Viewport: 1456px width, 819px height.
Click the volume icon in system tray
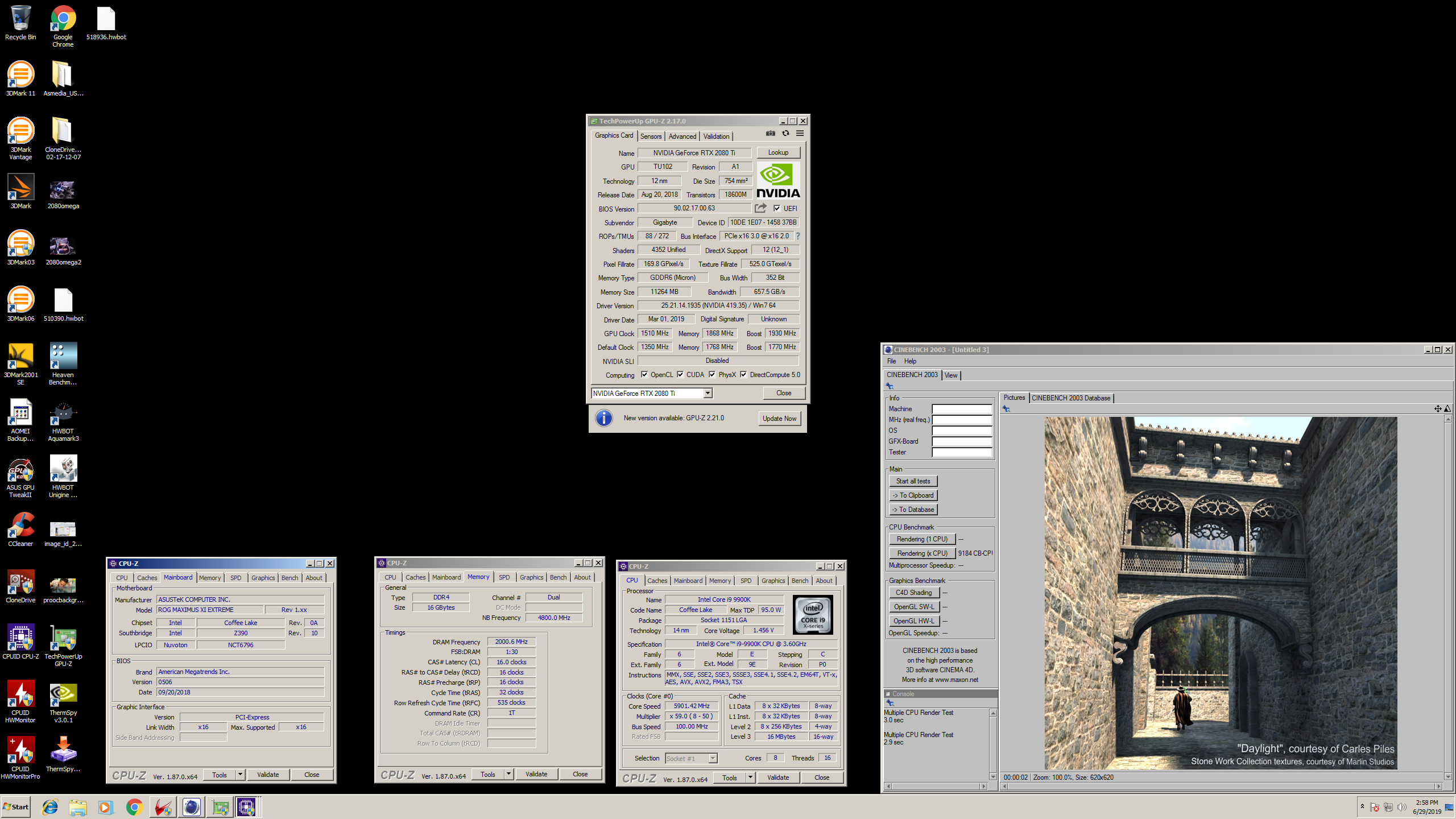[x=1401, y=807]
